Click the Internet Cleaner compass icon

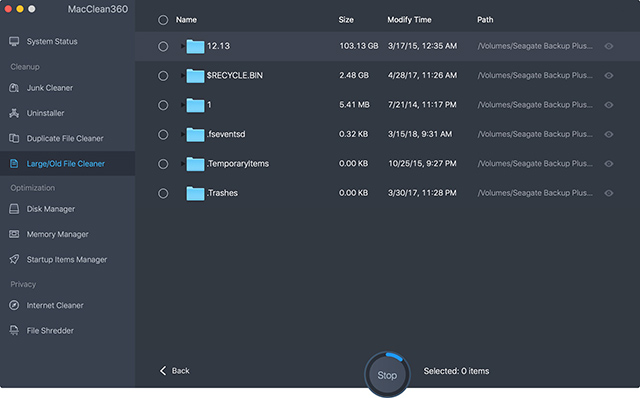click(x=14, y=305)
